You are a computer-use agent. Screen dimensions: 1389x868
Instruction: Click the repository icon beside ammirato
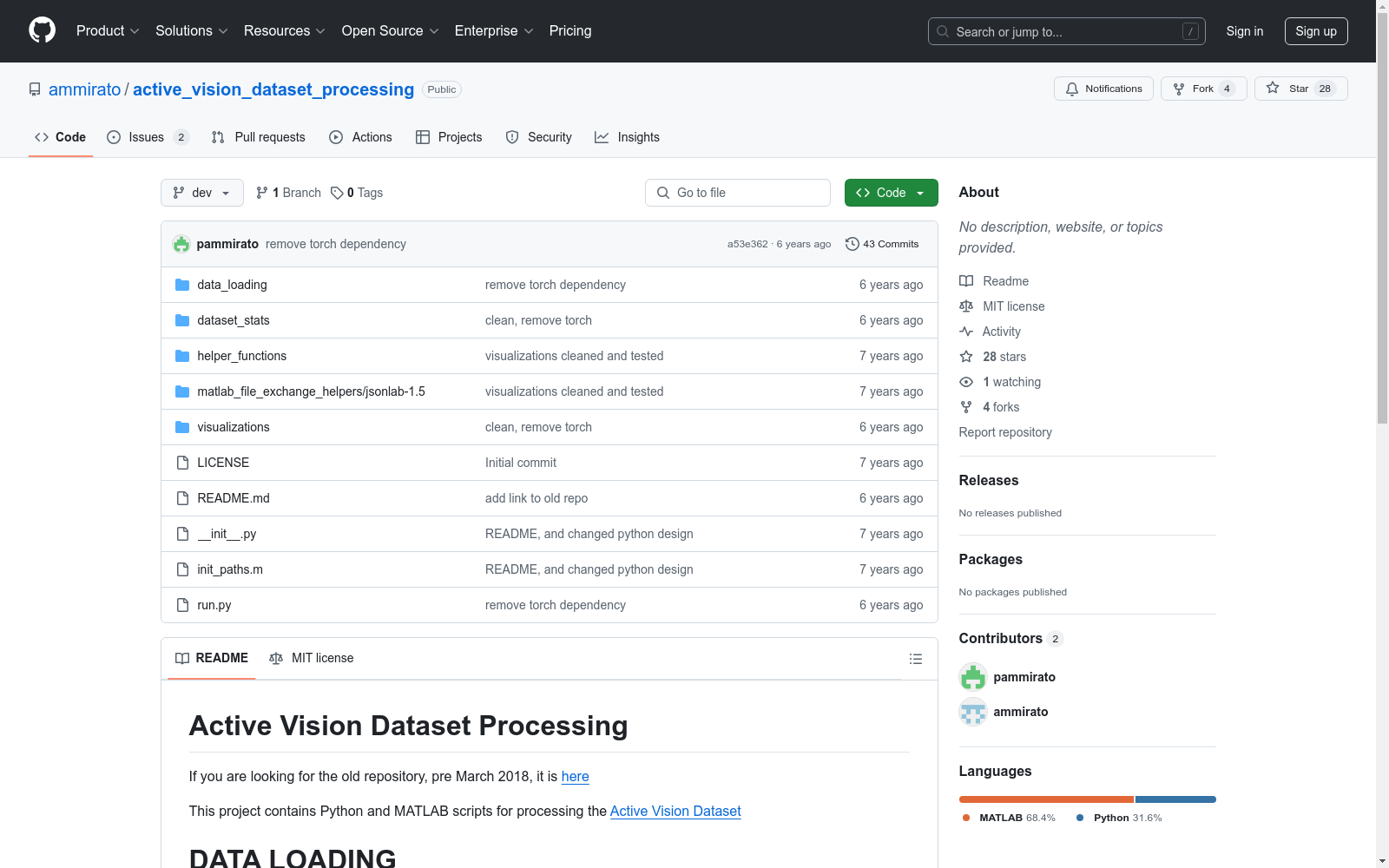(35, 89)
